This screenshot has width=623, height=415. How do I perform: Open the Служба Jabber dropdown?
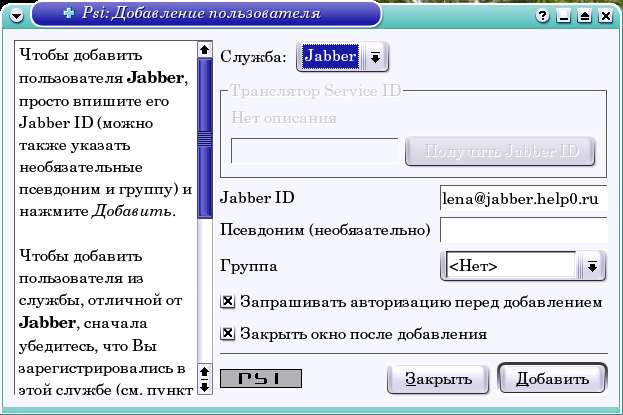pyautogui.click(x=342, y=57)
